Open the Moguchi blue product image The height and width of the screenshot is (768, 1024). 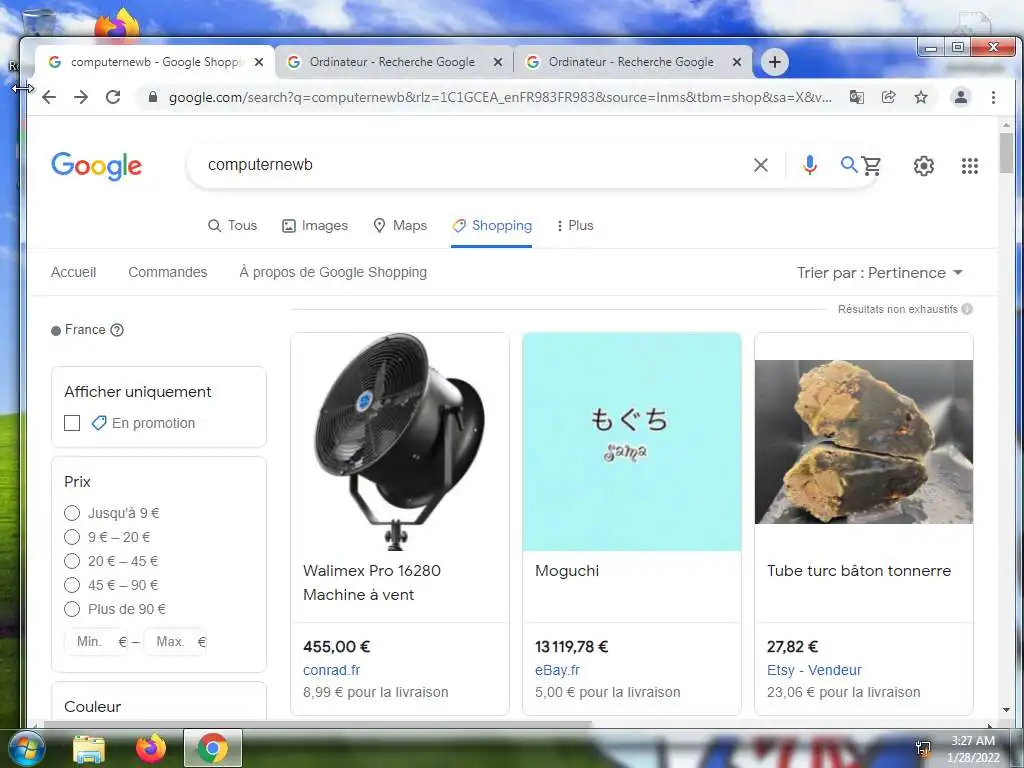[x=632, y=441]
